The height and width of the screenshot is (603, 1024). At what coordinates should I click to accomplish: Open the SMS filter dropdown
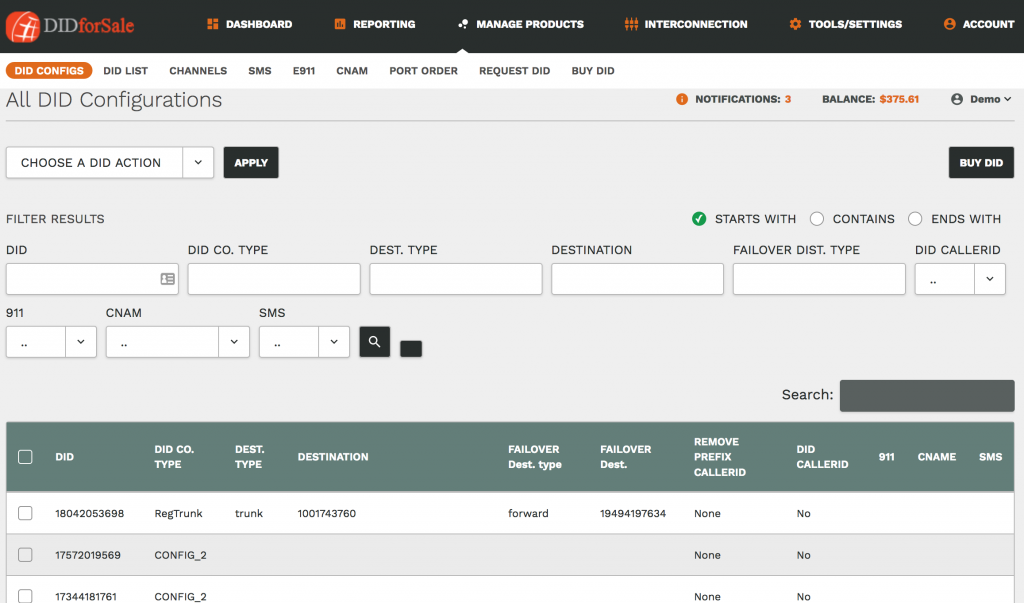coord(304,342)
